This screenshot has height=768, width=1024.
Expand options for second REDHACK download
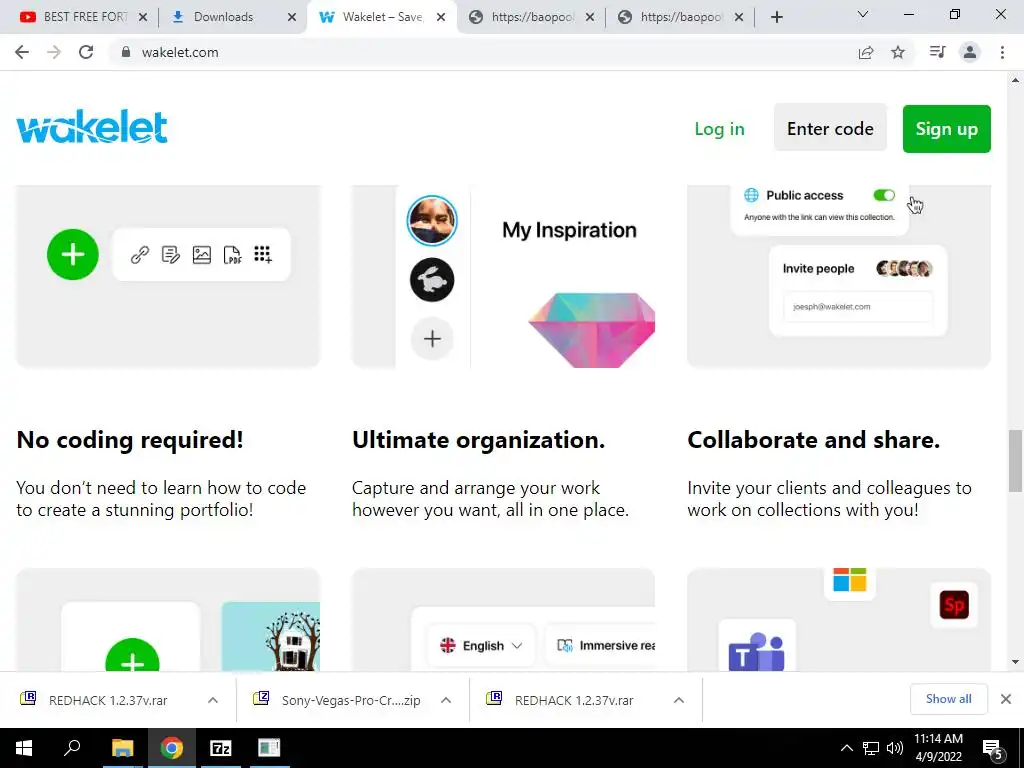679,700
